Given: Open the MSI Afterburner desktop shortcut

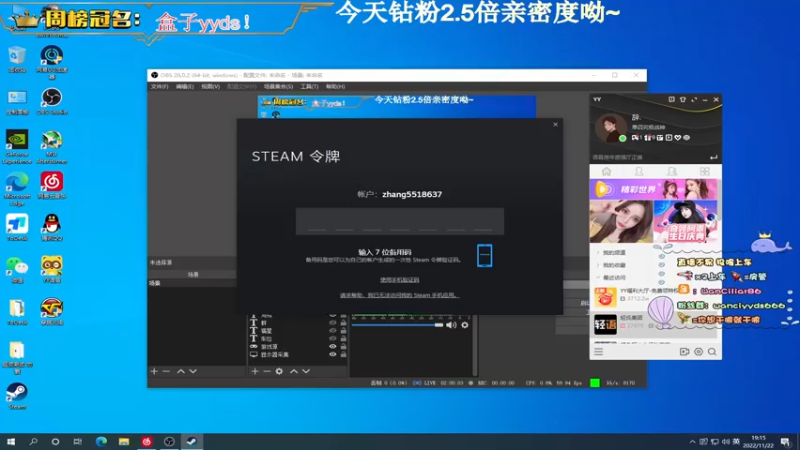Looking at the screenshot, I should coord(52,146).
